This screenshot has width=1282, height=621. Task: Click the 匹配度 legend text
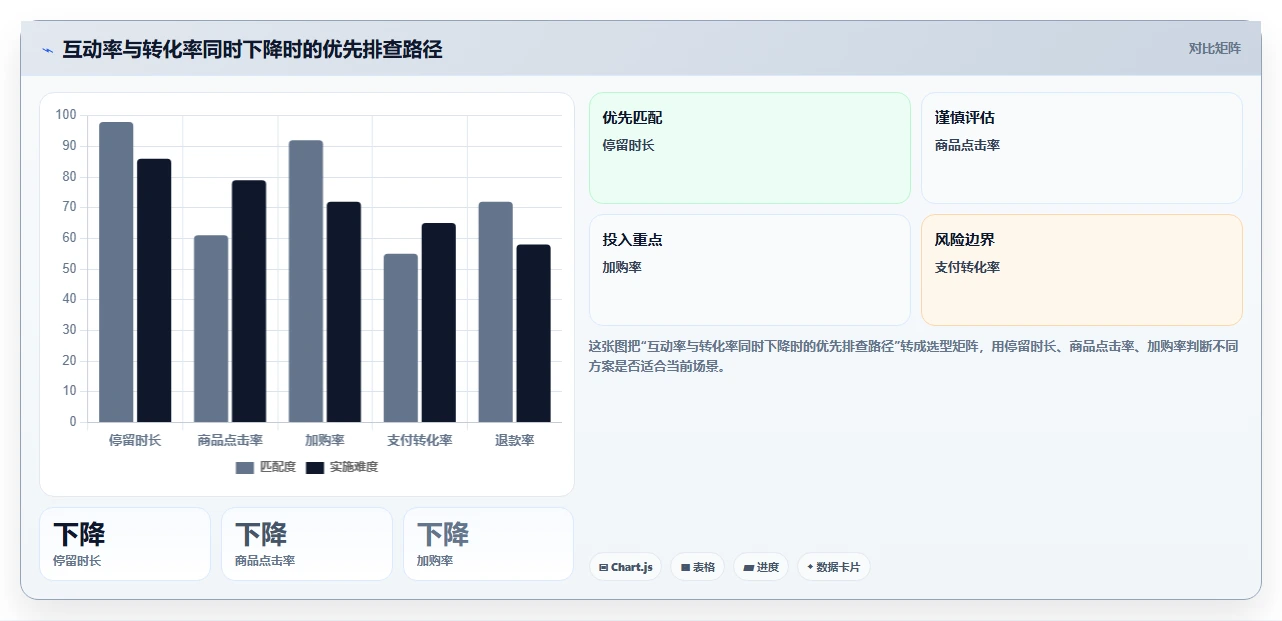[x=278, y=467]
